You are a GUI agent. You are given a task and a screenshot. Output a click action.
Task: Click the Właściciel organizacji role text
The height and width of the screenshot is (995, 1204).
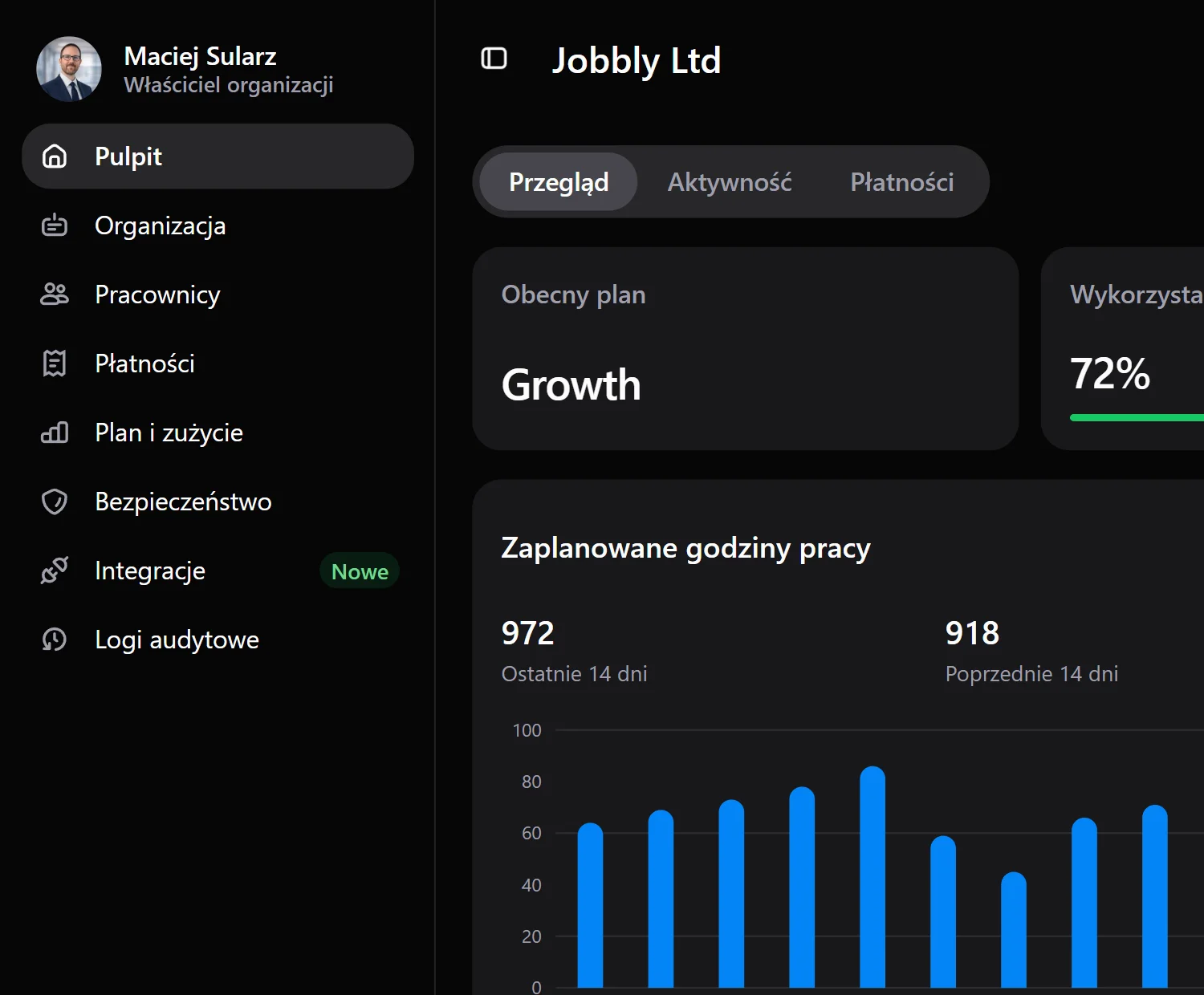229,85
